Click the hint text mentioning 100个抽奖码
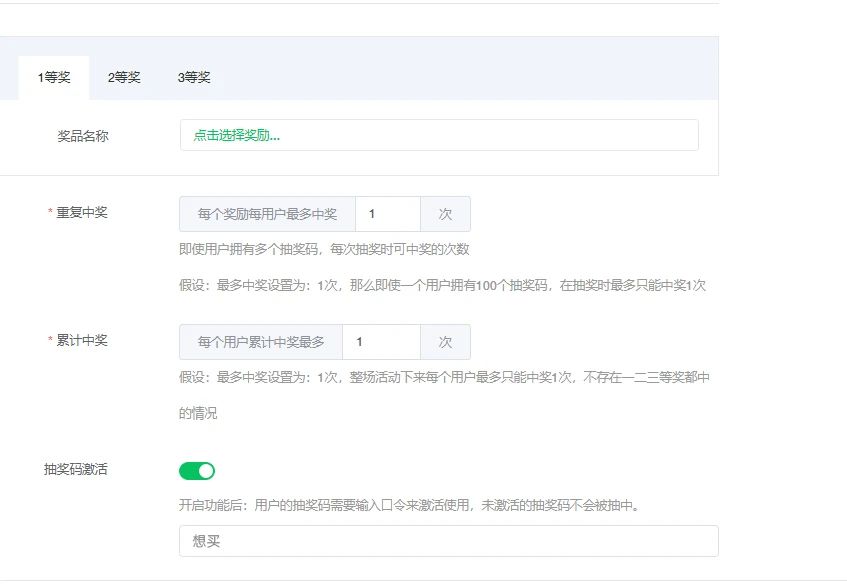Image resolution: width=847 pixels, height=587 pixels. click(x=442, y=285)
